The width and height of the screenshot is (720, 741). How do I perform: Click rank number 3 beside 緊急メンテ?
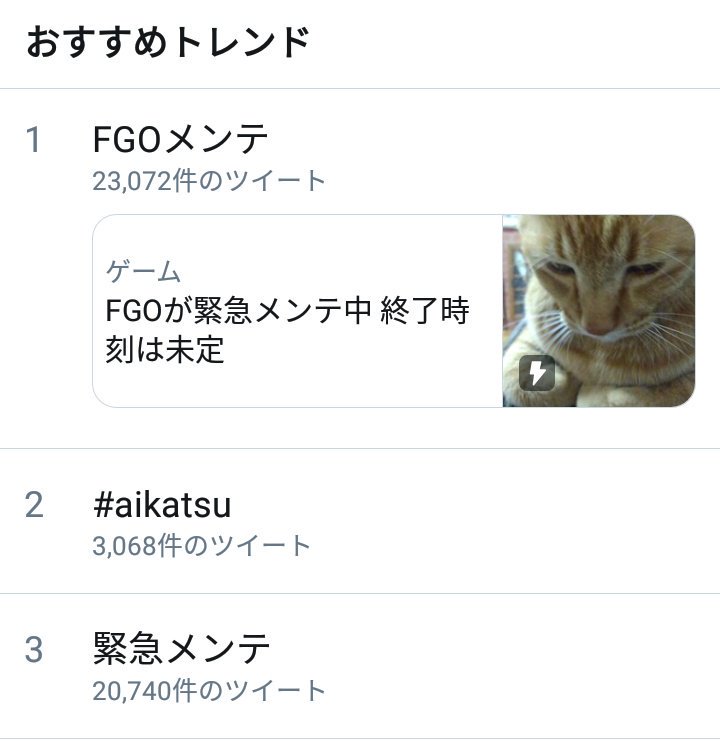(x=34, y=650)
